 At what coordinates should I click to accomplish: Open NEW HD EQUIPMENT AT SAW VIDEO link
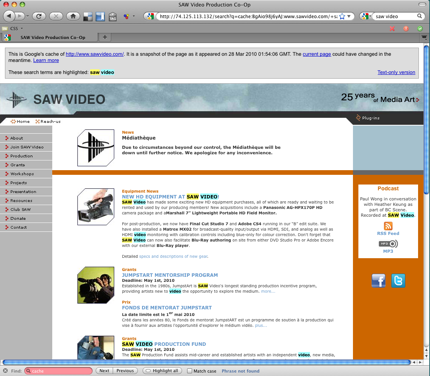pyautogui.click(x=170, y=197)
